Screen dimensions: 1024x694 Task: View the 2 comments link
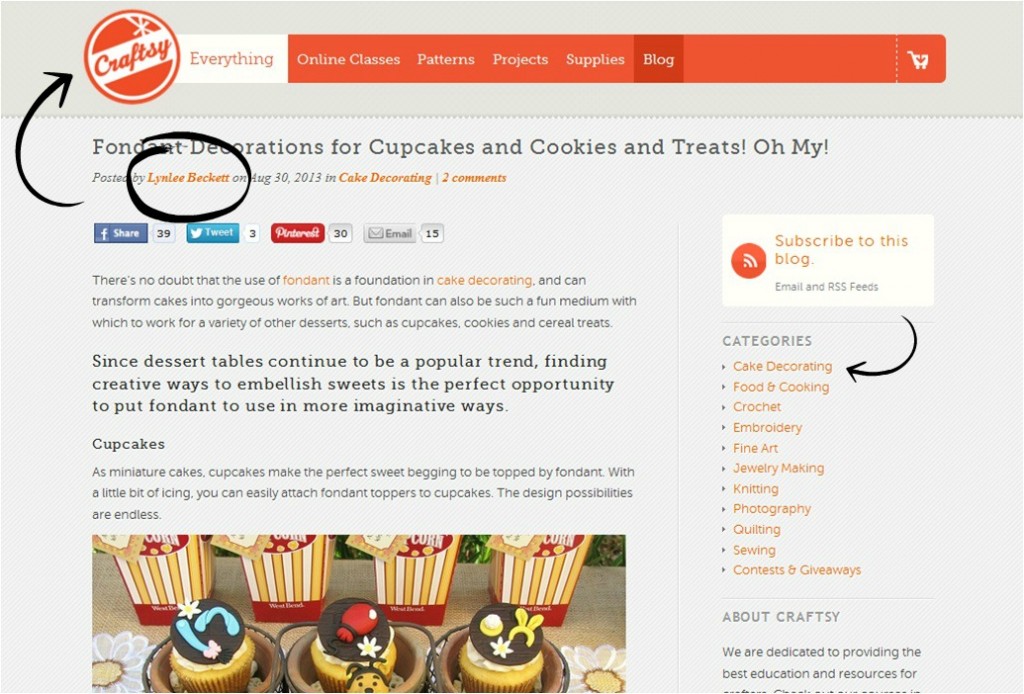tap(474, 178)
